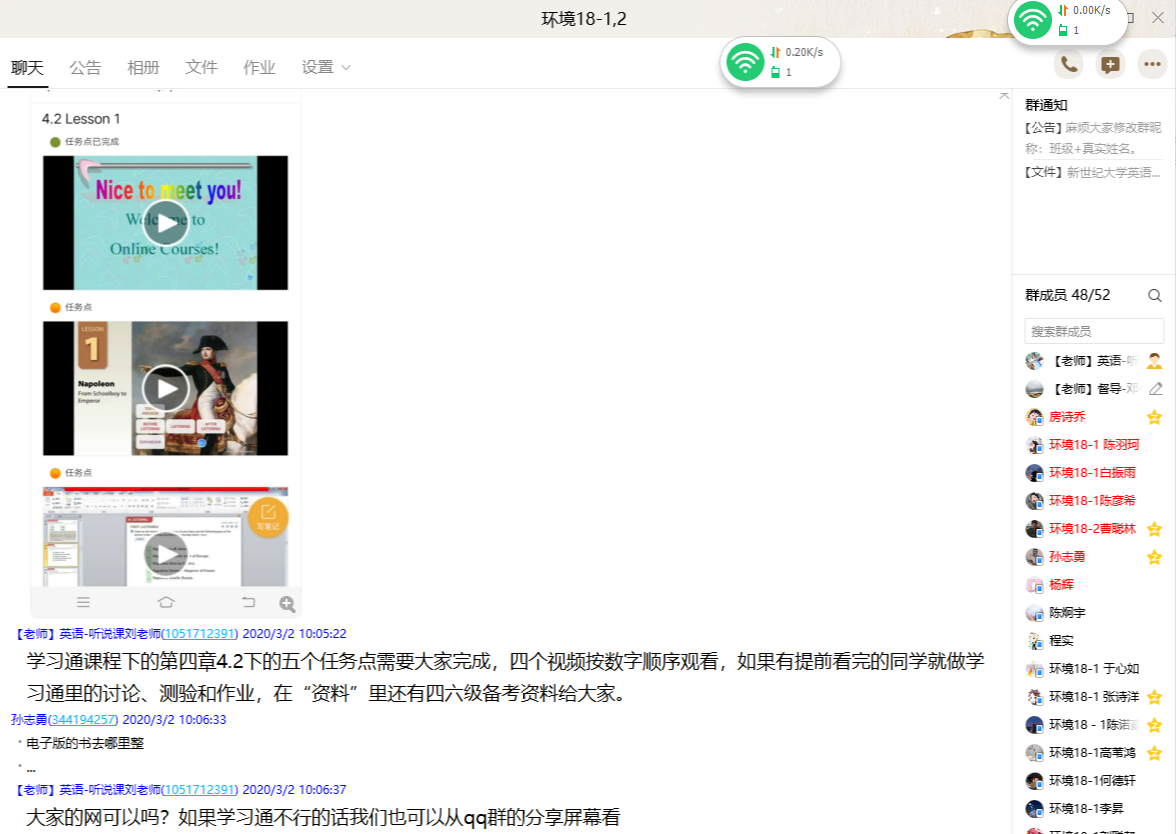Viewport: 1176px width, 834px height.
Task: Click the orange note-taking button on the thumbnail
Action: click(267, 516)
